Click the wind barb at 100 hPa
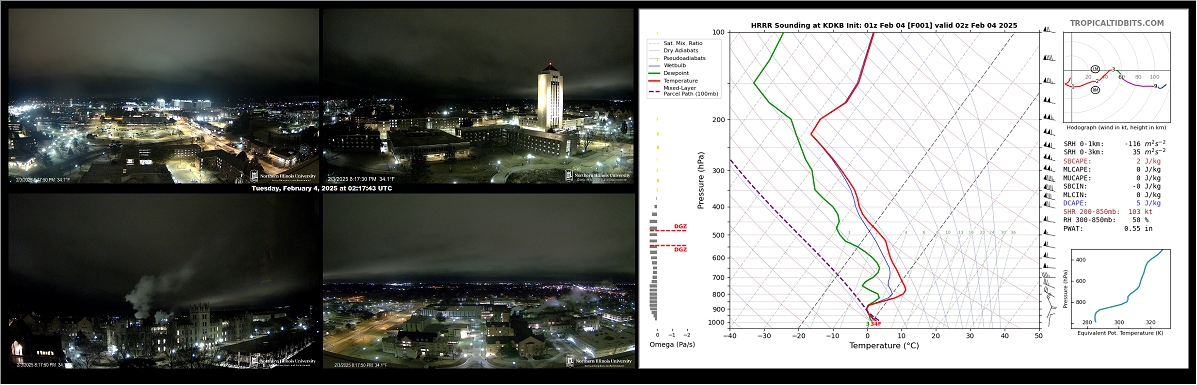Viewport: 1197px width, 385px height. (1048, 30)
